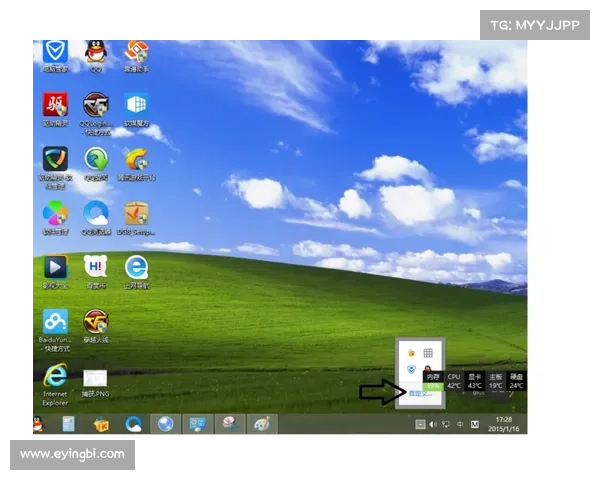Open the document icon on the taskbar
The width and height of the screenshot is (600, 480).
[x=68, y=424]
